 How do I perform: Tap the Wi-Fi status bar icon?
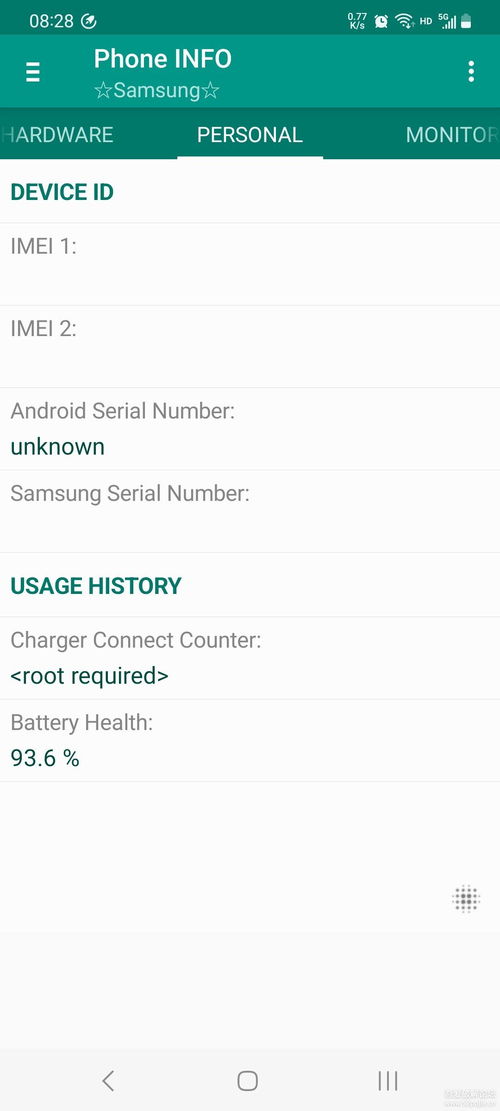[x=404, y=21]
